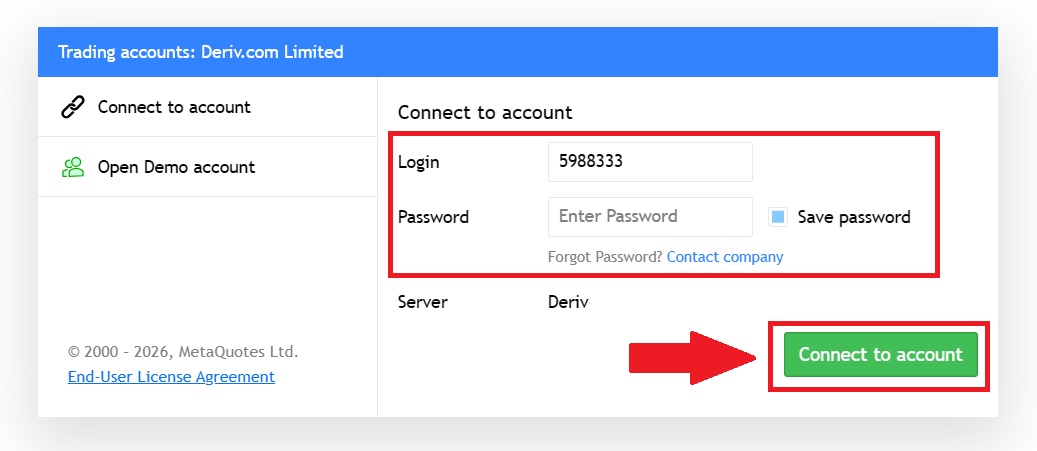The width and height of the screenshot is (1037, 451).
Task: Click the Login field label
Action: pos(418,162)
